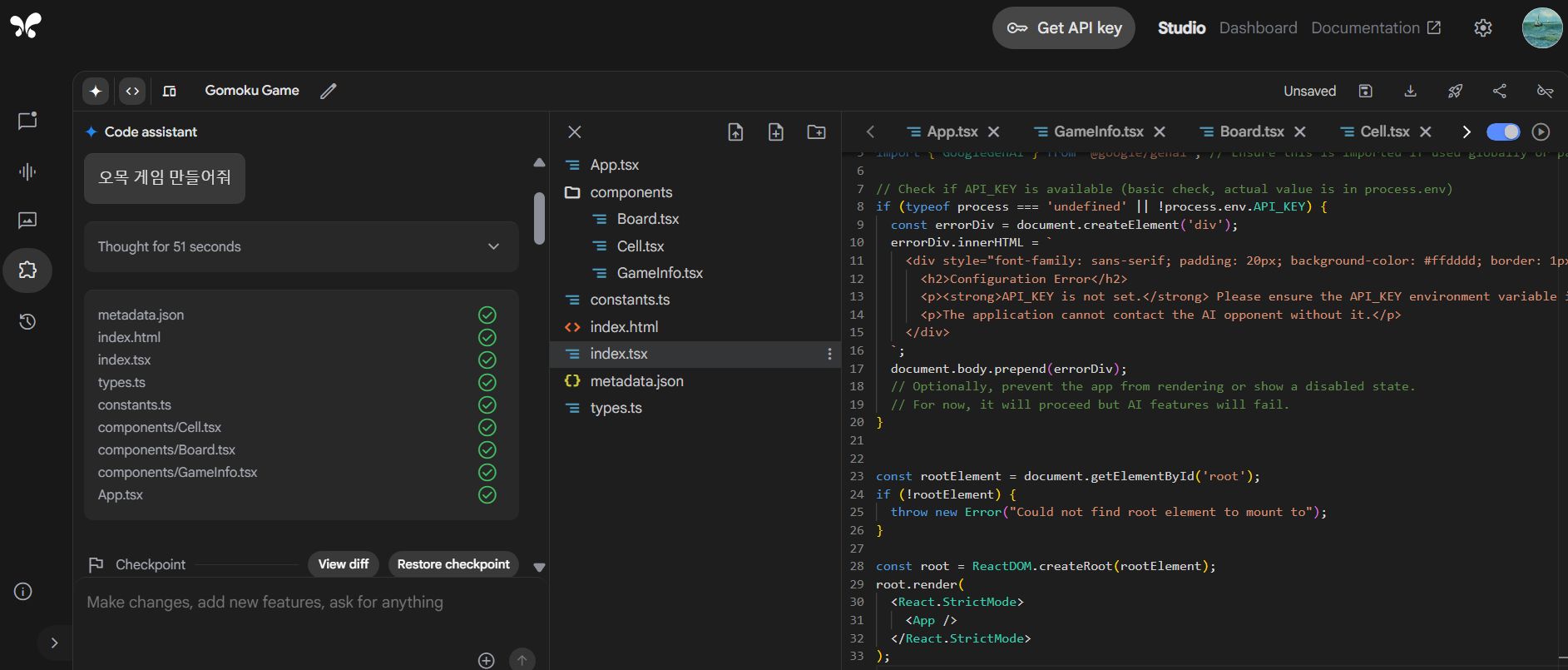This screenshot has width=1568, height=670.
Task: Expand Thought for 51 seconds section
Action: click(x=301, y=246)
